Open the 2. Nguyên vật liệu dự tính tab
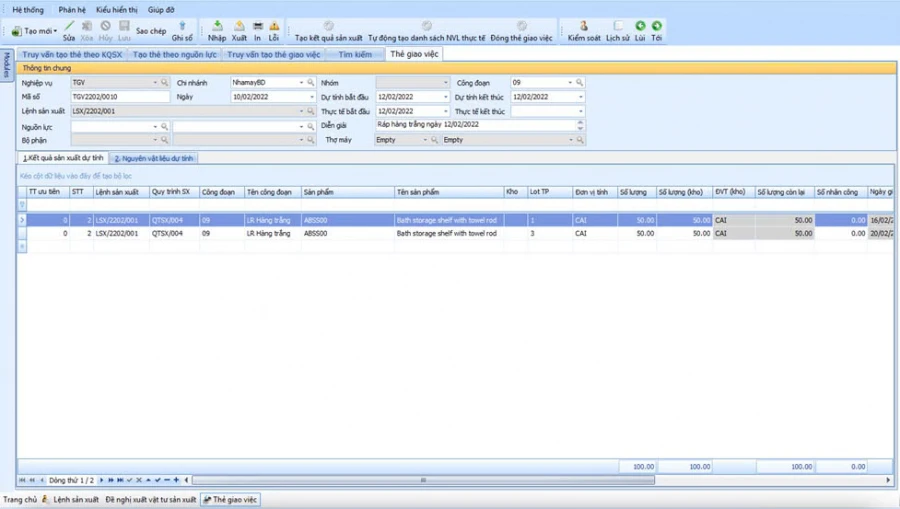This screenshot has height=509, width=900. [x=154, y=158]
